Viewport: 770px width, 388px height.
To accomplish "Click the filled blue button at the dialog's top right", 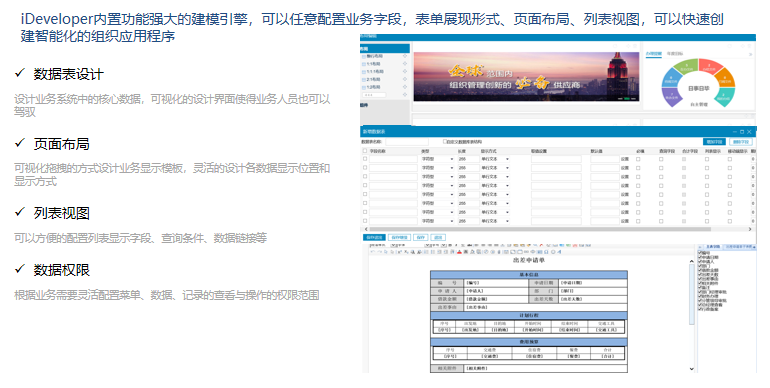I will pos(715,141).
